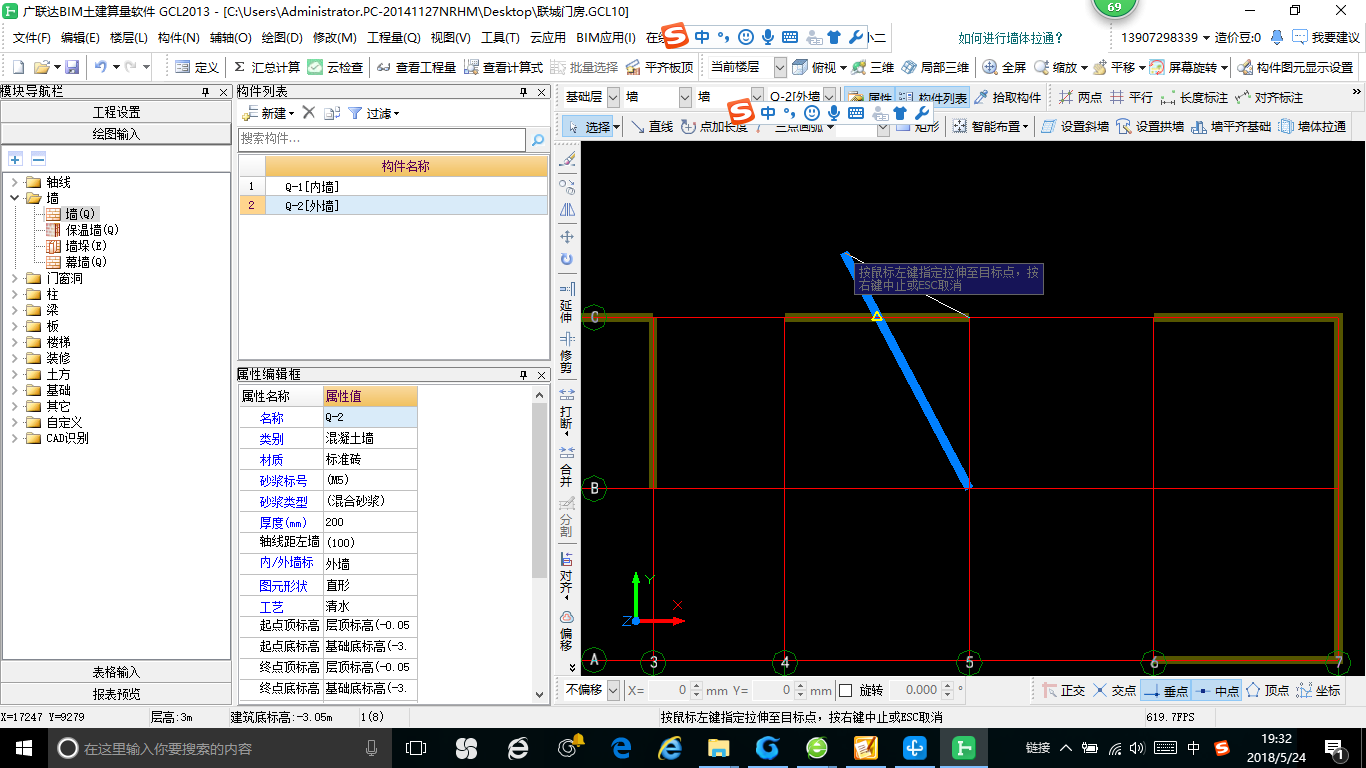1366x768 pixels.
Task: Toggle the 构件列表 component list button
Action: 932,97
